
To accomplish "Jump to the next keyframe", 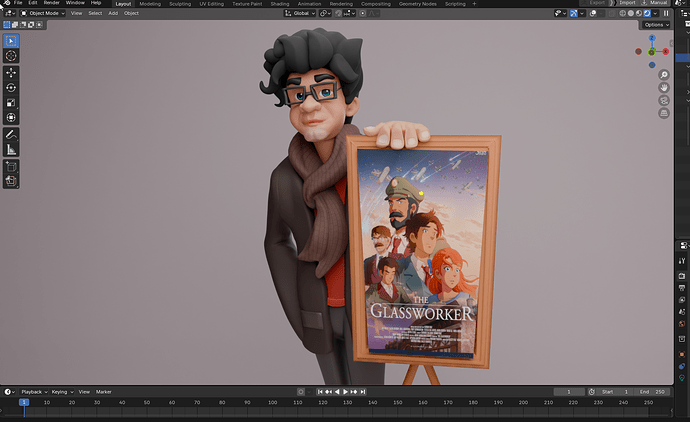I will coord(354,392).
